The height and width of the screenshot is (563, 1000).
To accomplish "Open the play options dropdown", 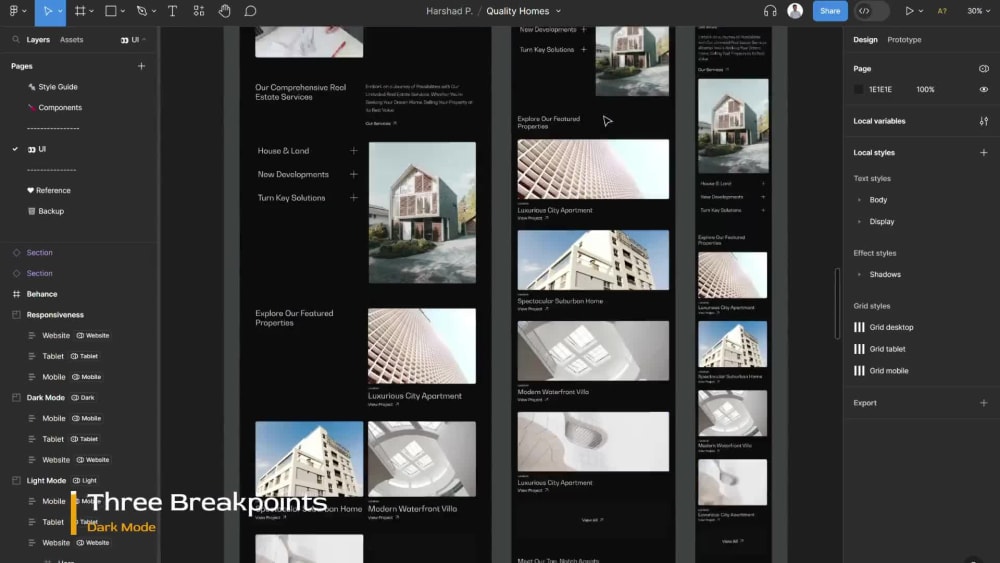I will (x=920, y=11).
